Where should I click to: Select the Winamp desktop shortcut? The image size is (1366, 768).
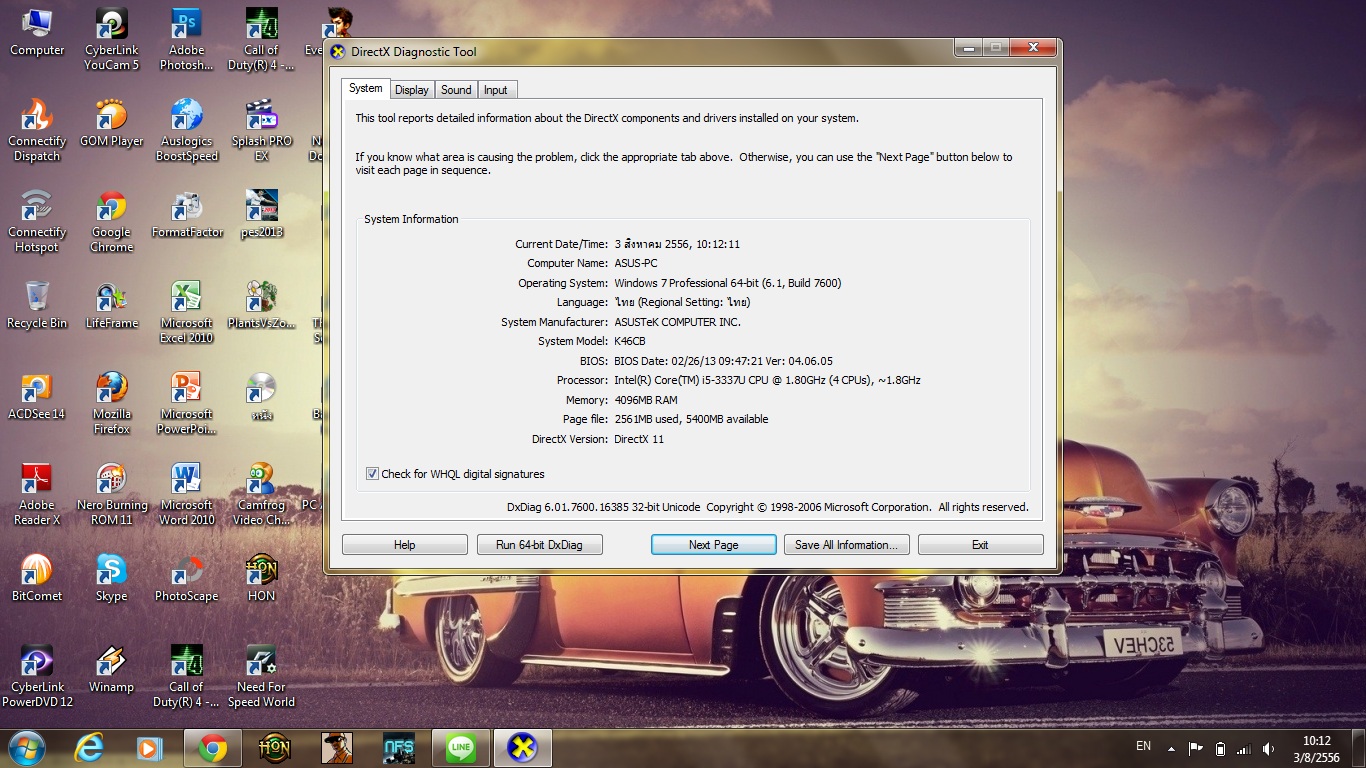click(112, 670)
